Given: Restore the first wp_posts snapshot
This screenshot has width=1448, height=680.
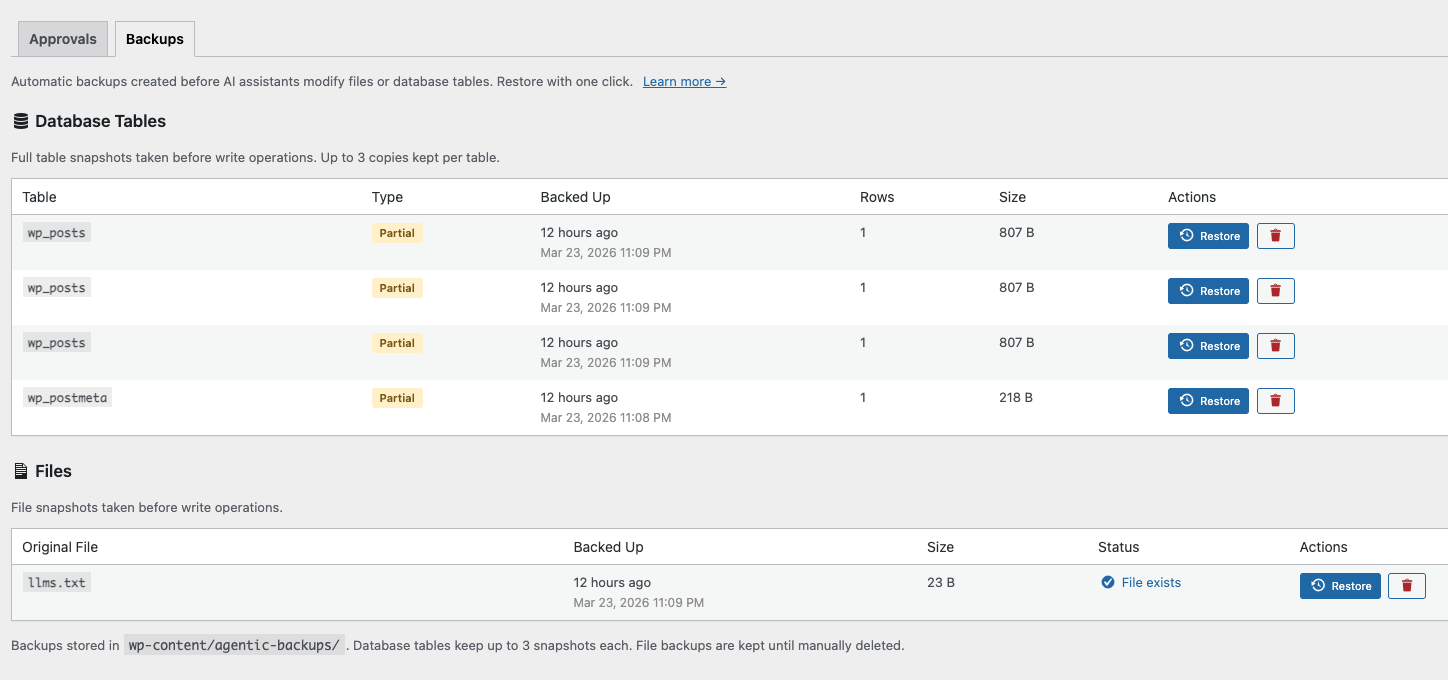Looking at the screenshot, I should (x=1207, y=236).
